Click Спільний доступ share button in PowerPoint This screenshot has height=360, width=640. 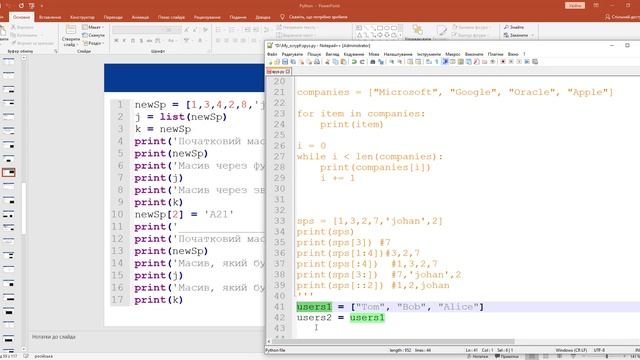[622, 17]
